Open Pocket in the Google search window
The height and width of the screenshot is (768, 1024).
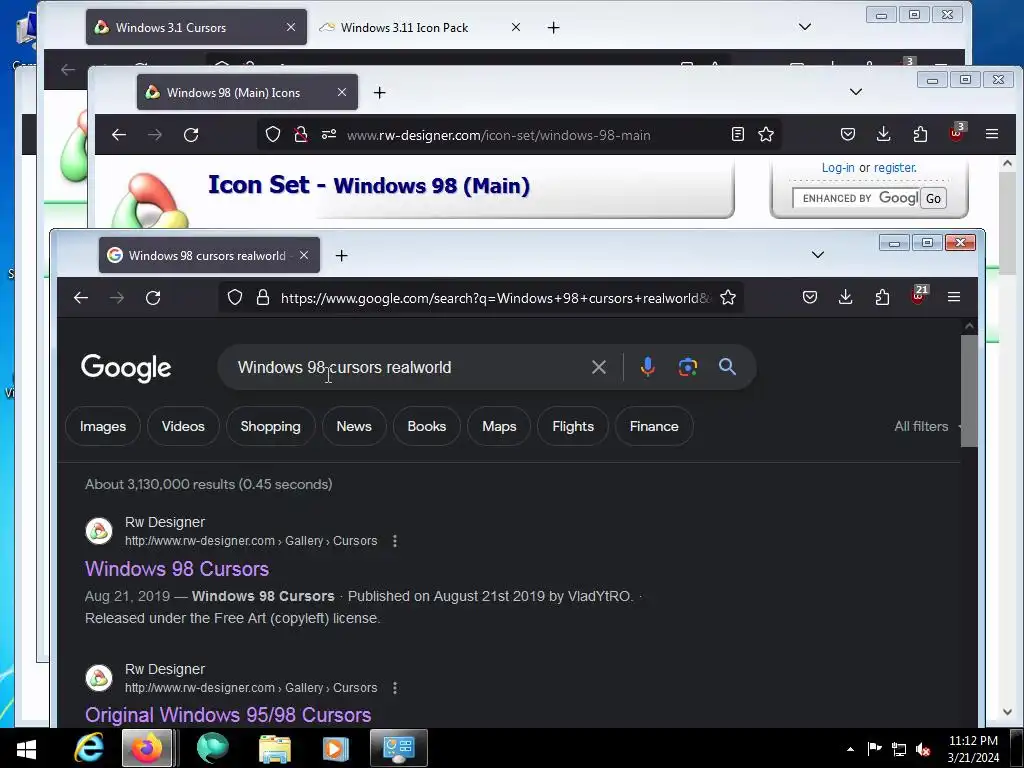[810, 298]
